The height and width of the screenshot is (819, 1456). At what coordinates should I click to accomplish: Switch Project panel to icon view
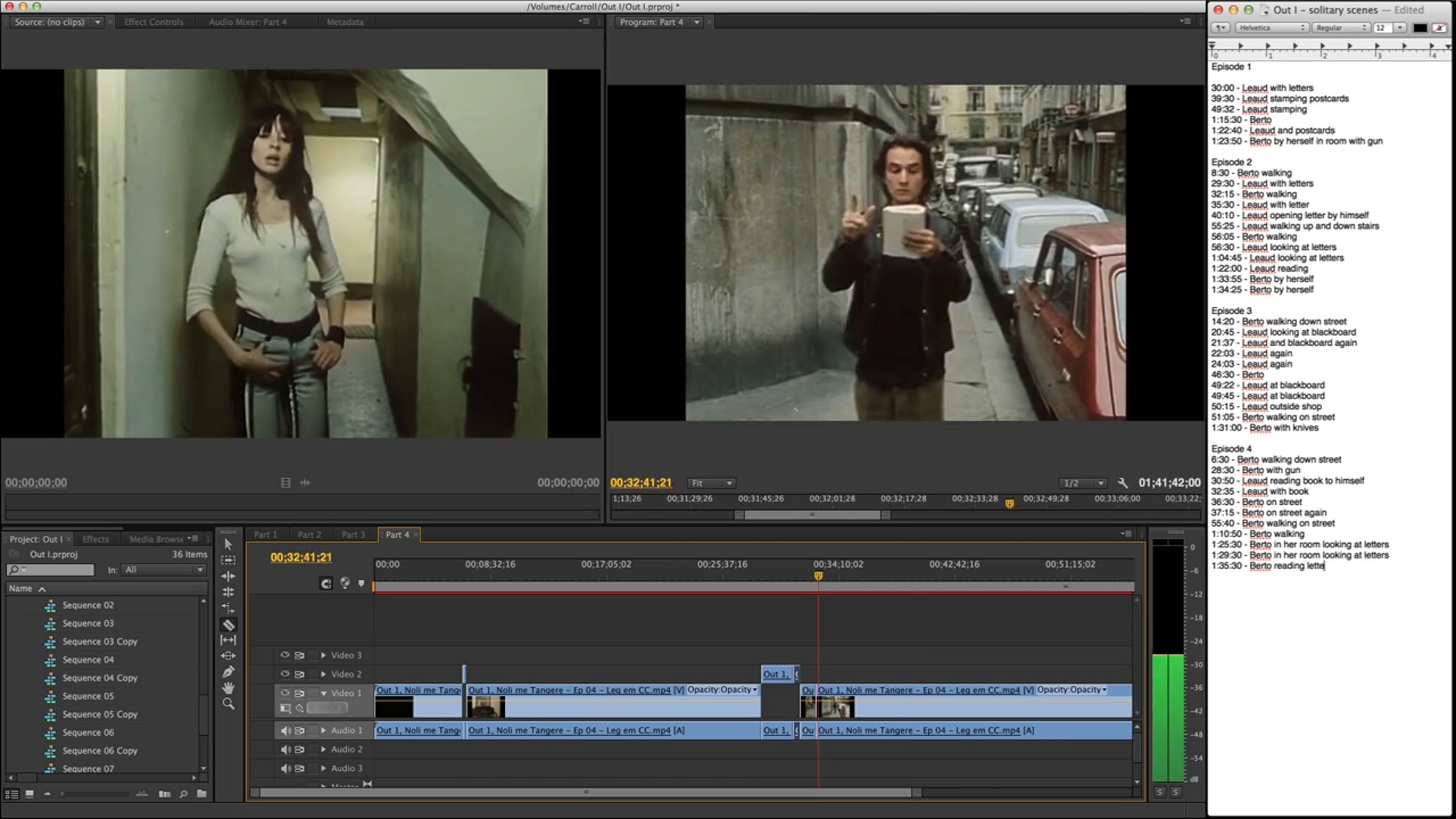(x=29, y=794)
